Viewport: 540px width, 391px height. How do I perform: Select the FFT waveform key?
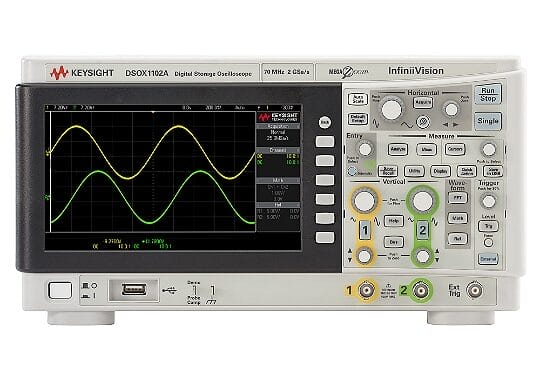[458, 198]
